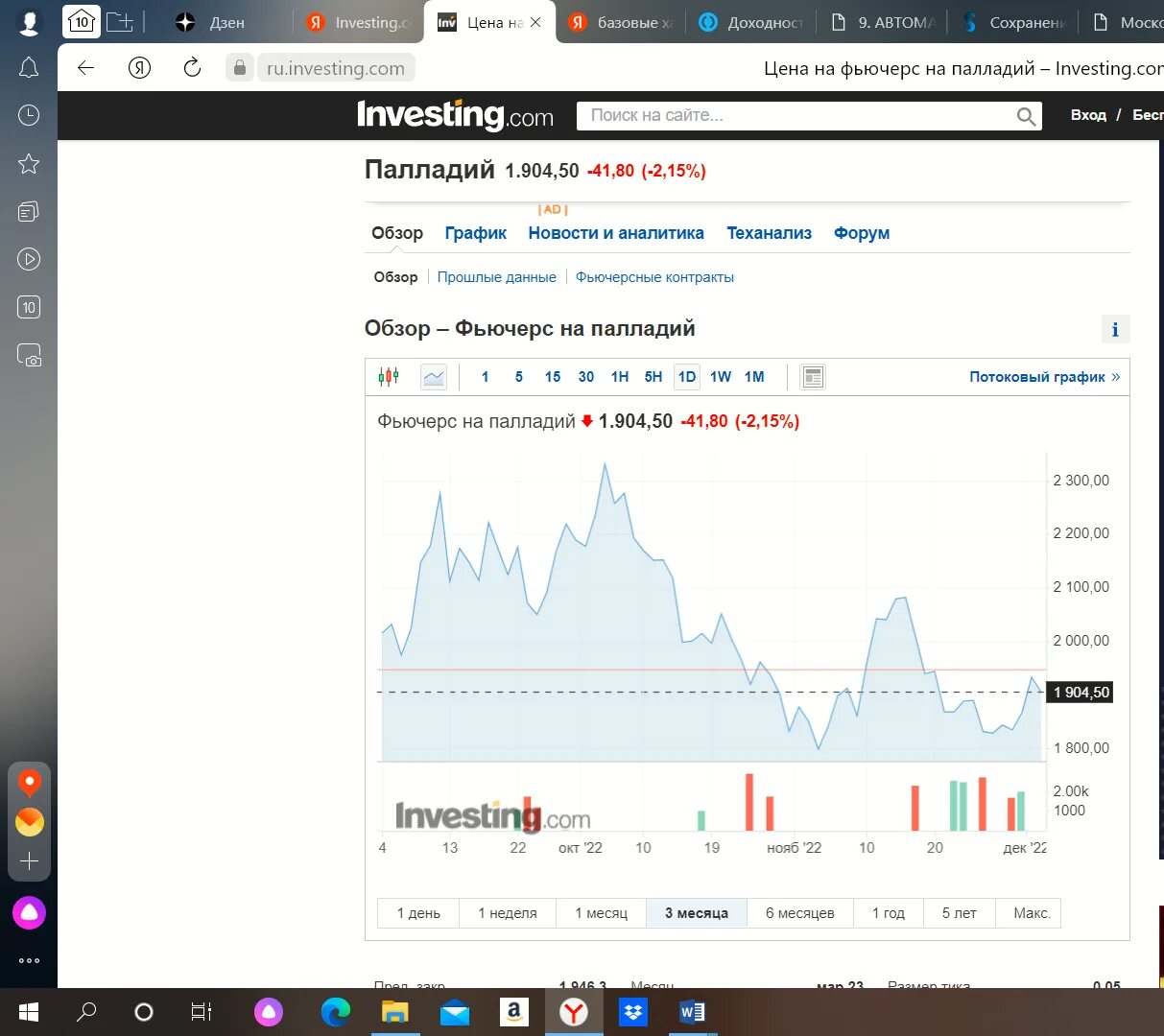Select the 1 неделя range
Image resolution: width=1164 pixels, height=1036 pixels.
[508, 913]
